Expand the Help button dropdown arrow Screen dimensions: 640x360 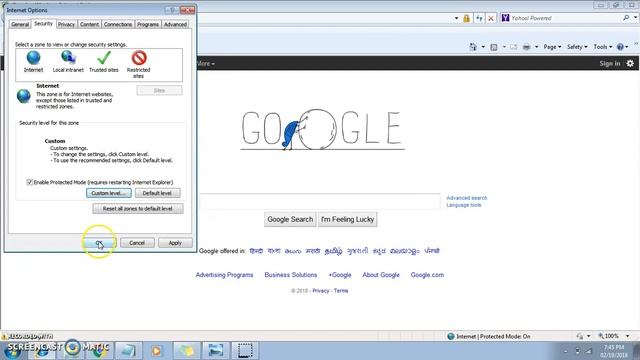(x=627, y=47)
